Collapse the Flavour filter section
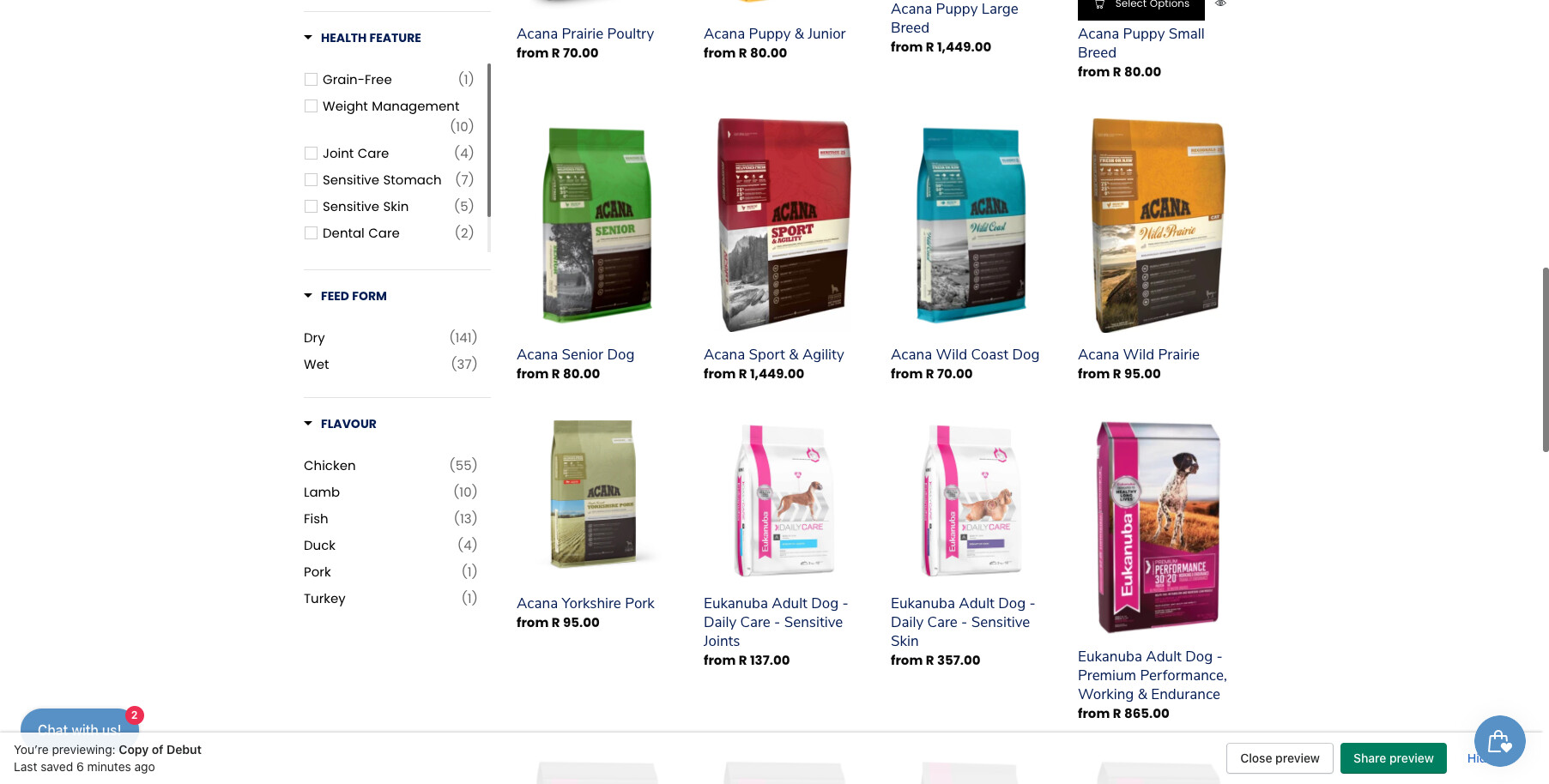This screenshot has width=1549, height=784. [340, 424]
